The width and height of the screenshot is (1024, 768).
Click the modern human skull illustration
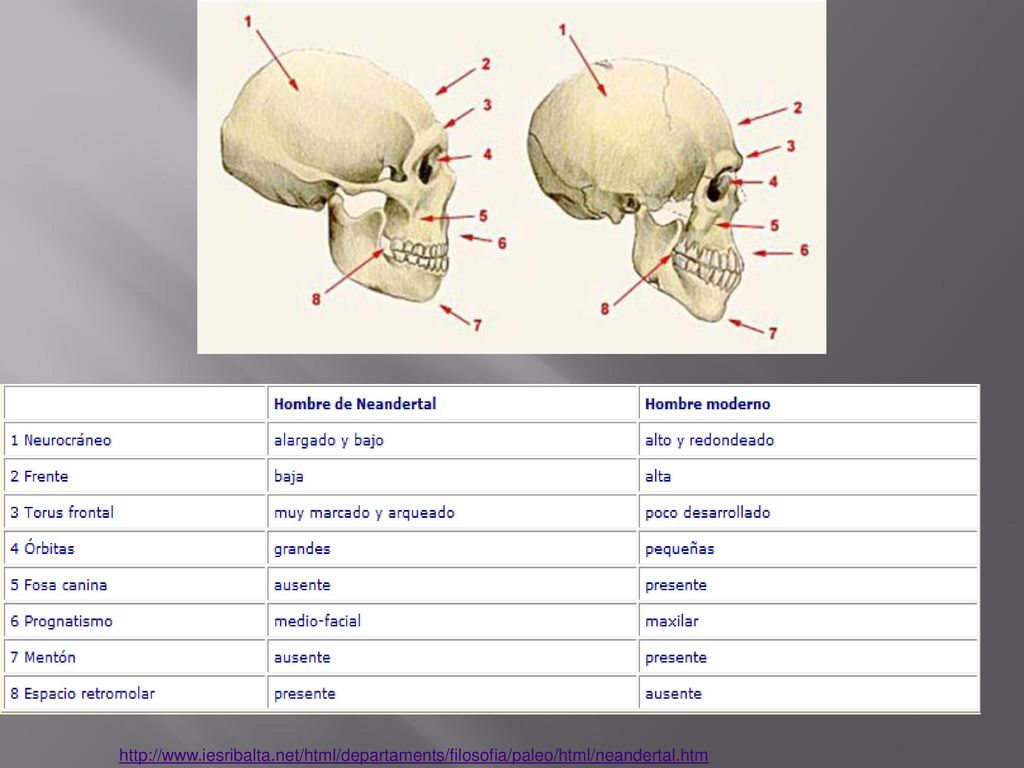[637, 188]
